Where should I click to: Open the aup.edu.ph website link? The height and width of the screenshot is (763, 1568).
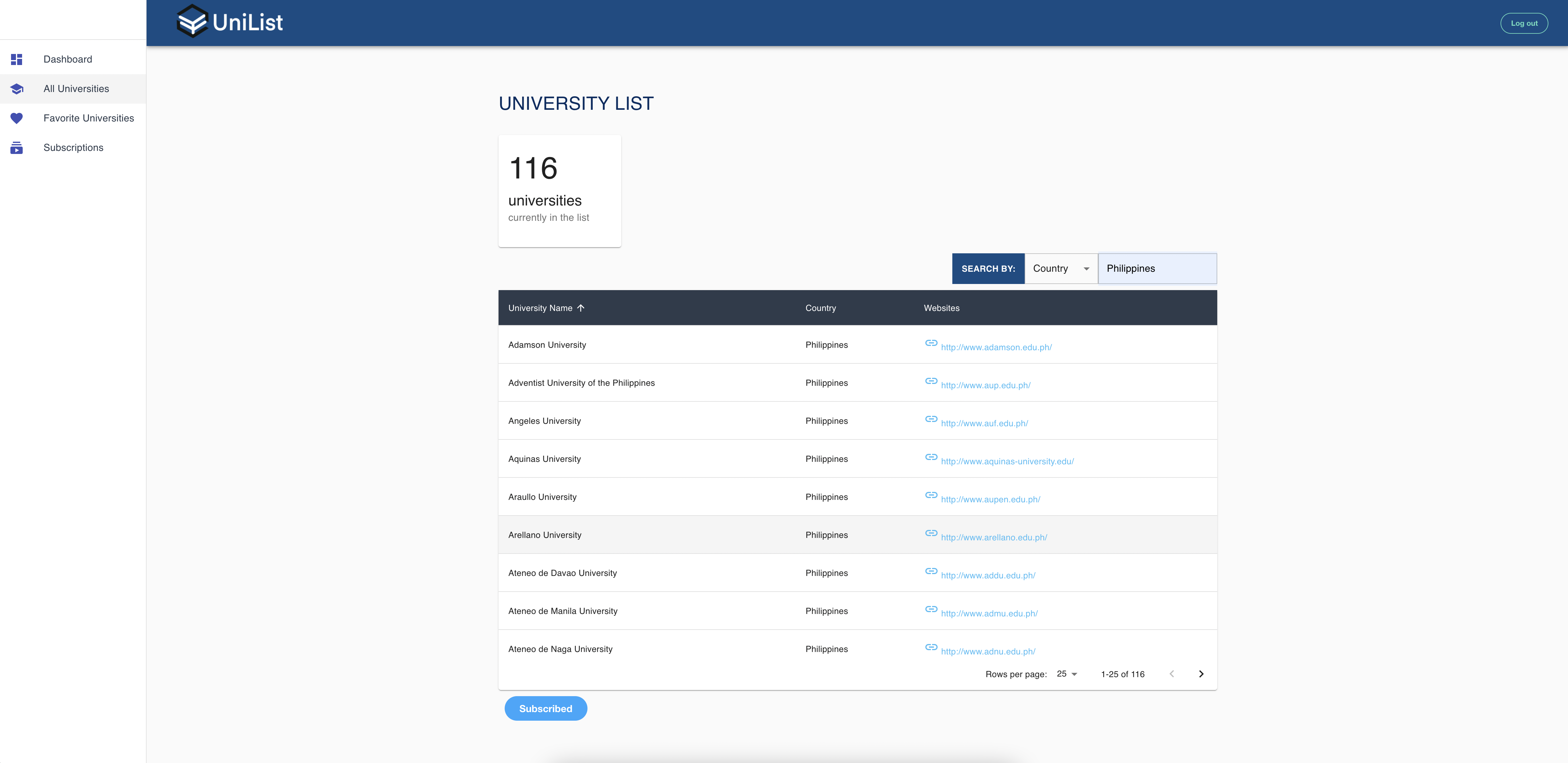click(985, 385)
